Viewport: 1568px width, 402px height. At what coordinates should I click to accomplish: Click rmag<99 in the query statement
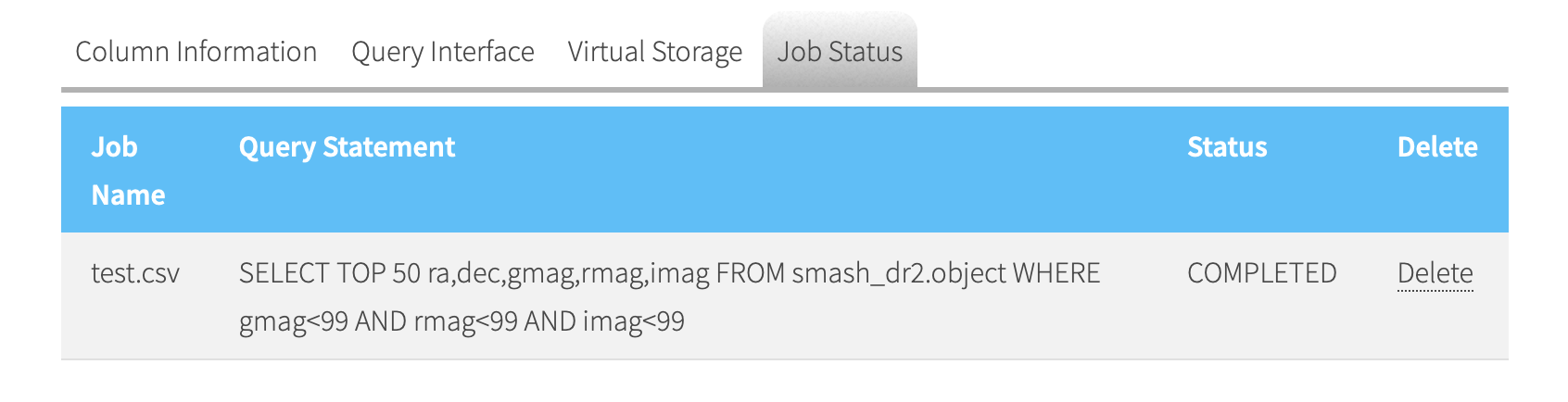465,322
